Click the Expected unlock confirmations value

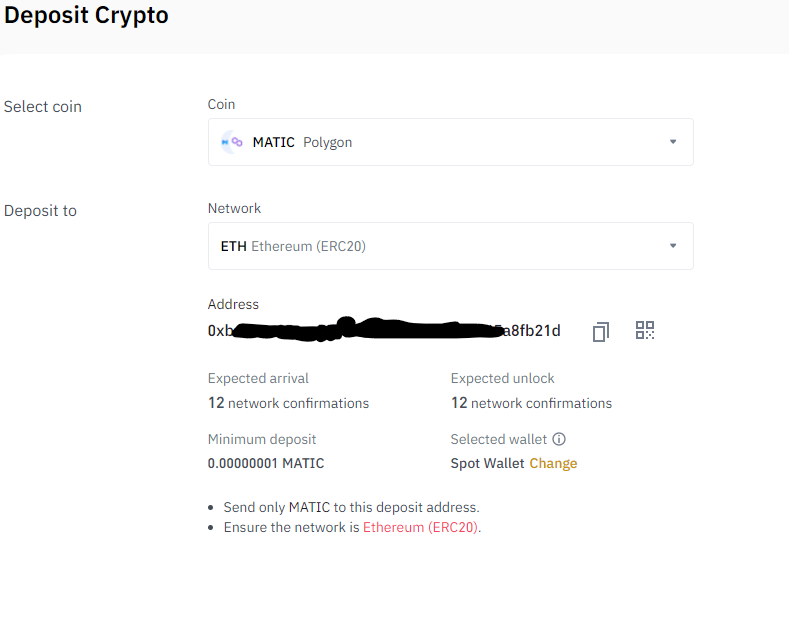(x=531, y=403)
